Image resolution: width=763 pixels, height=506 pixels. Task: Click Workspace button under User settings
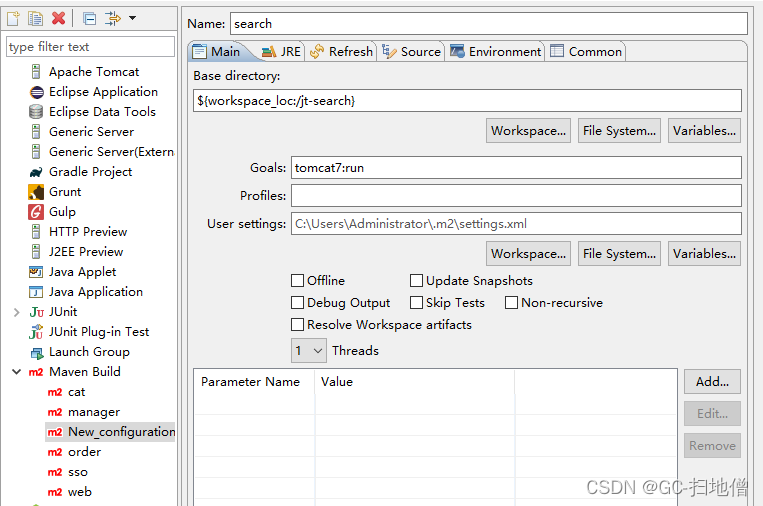[x=528, y=254]
